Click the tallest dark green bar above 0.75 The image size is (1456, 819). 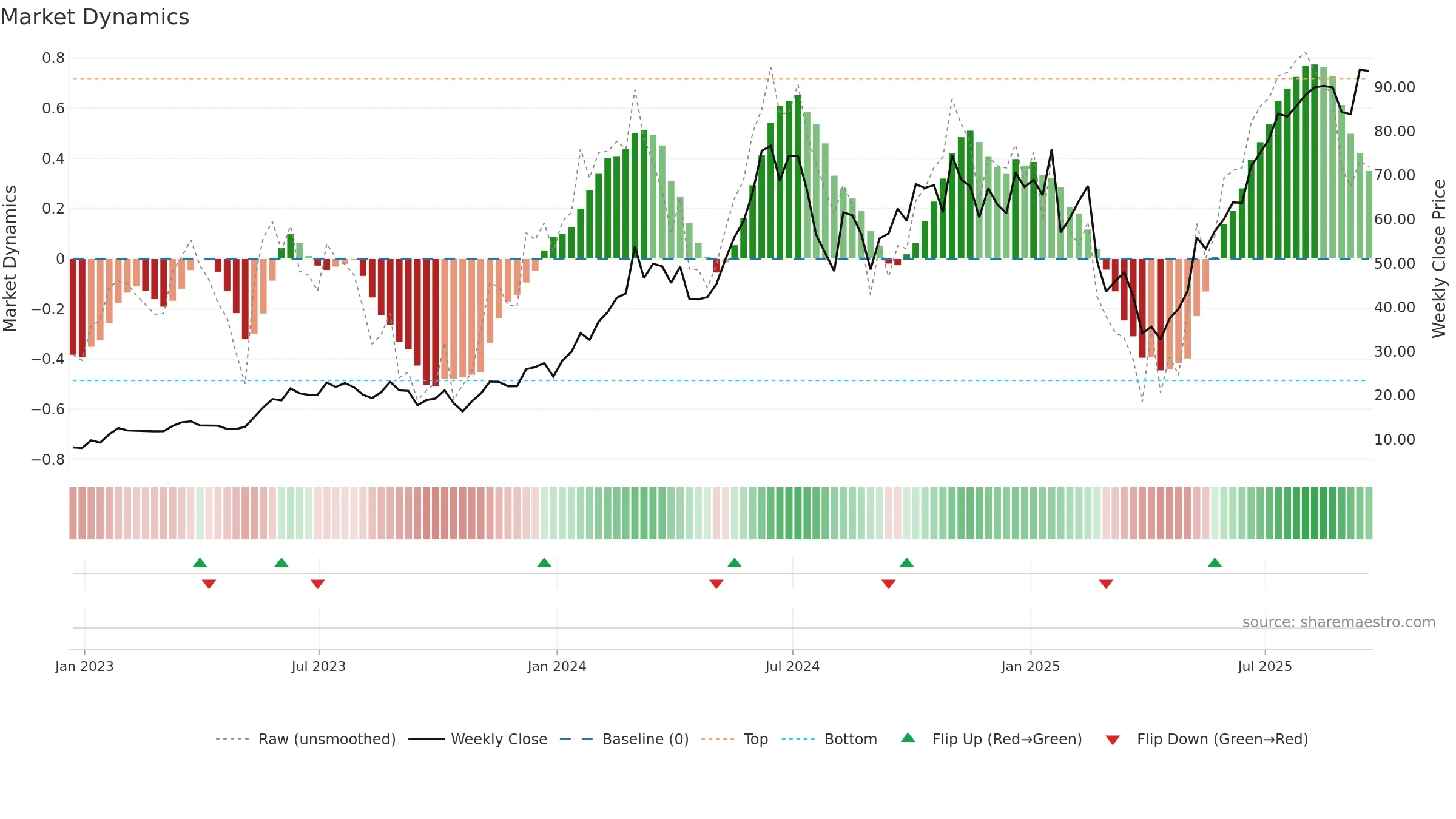coord(1314,161)
